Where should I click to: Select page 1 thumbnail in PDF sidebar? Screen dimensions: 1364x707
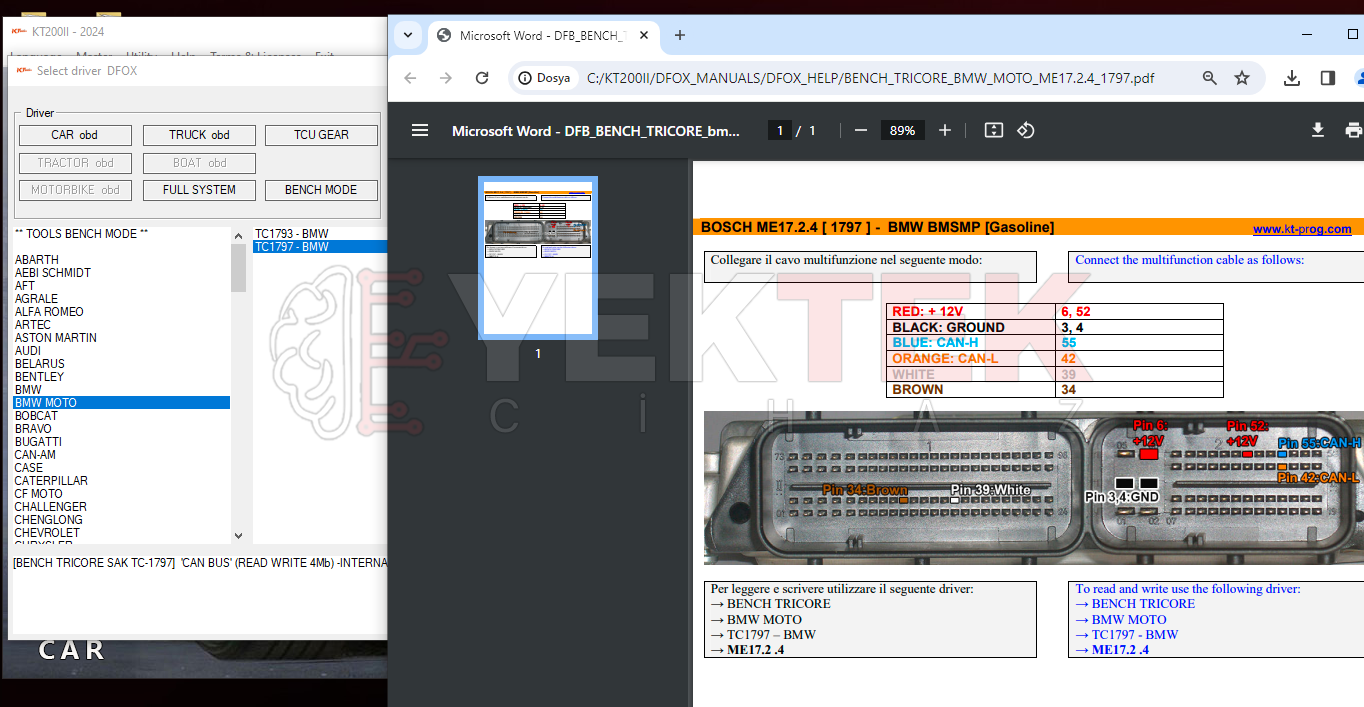pos(538,258)
